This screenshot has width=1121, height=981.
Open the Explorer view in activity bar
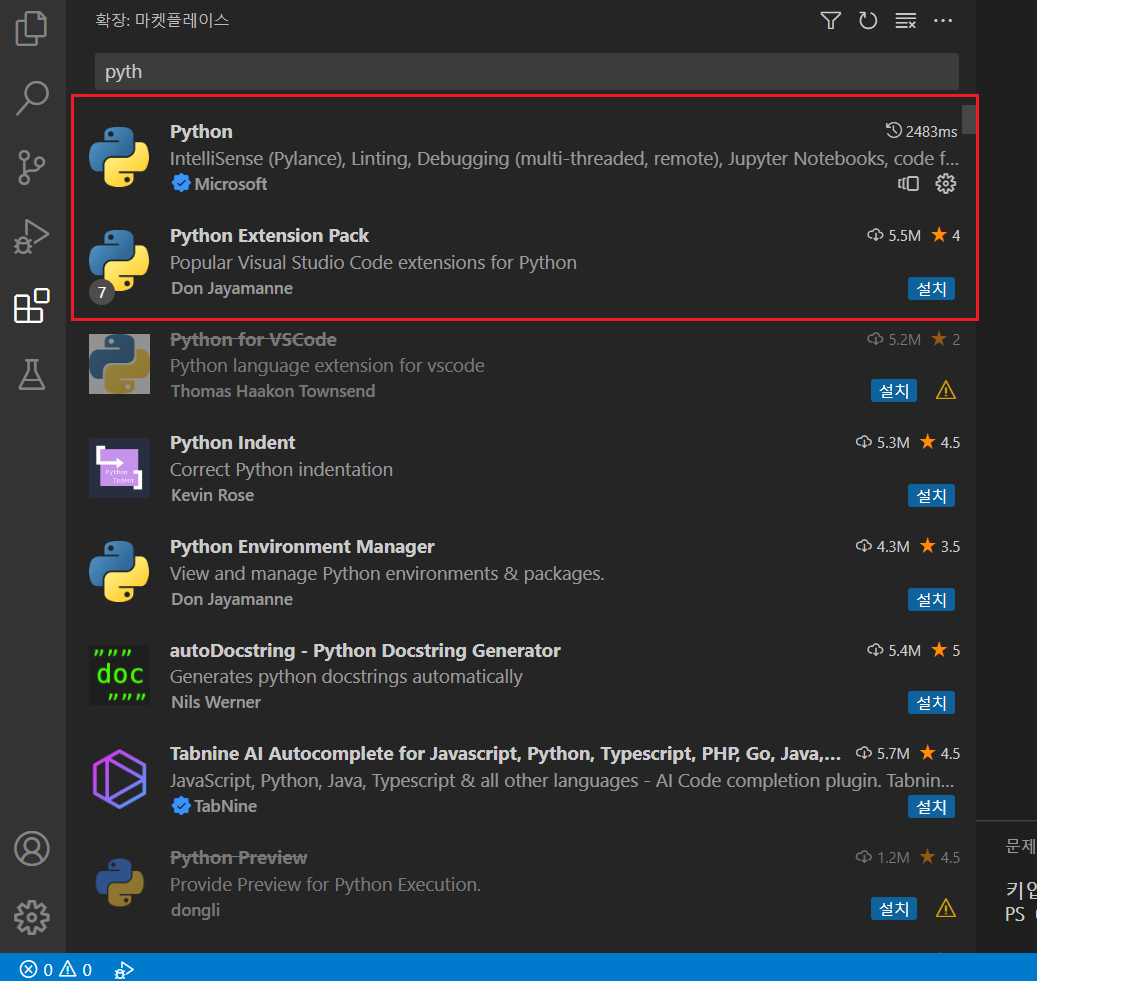click(31, 29)
